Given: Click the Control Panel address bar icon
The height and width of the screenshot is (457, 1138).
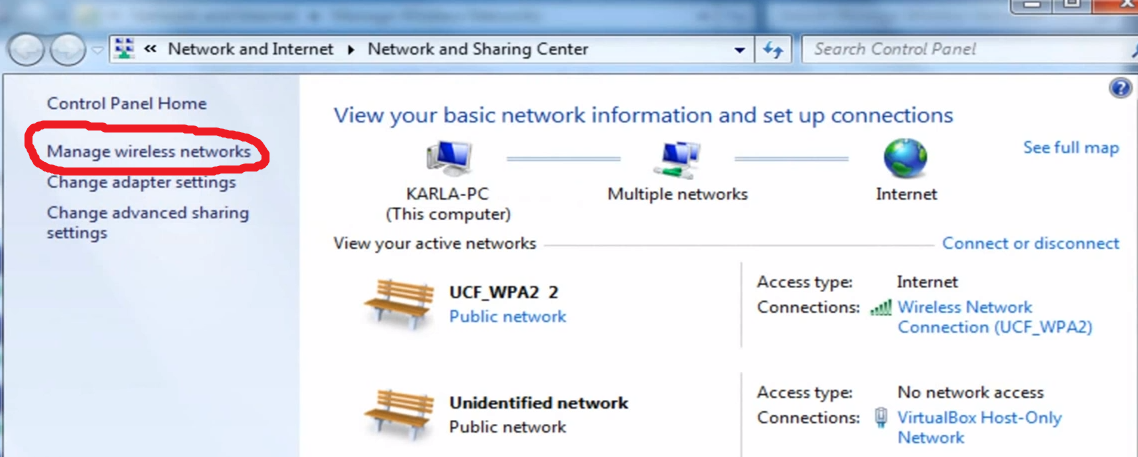Looking at the screenshot, I should pyautogui.click(x=125, y=49).
